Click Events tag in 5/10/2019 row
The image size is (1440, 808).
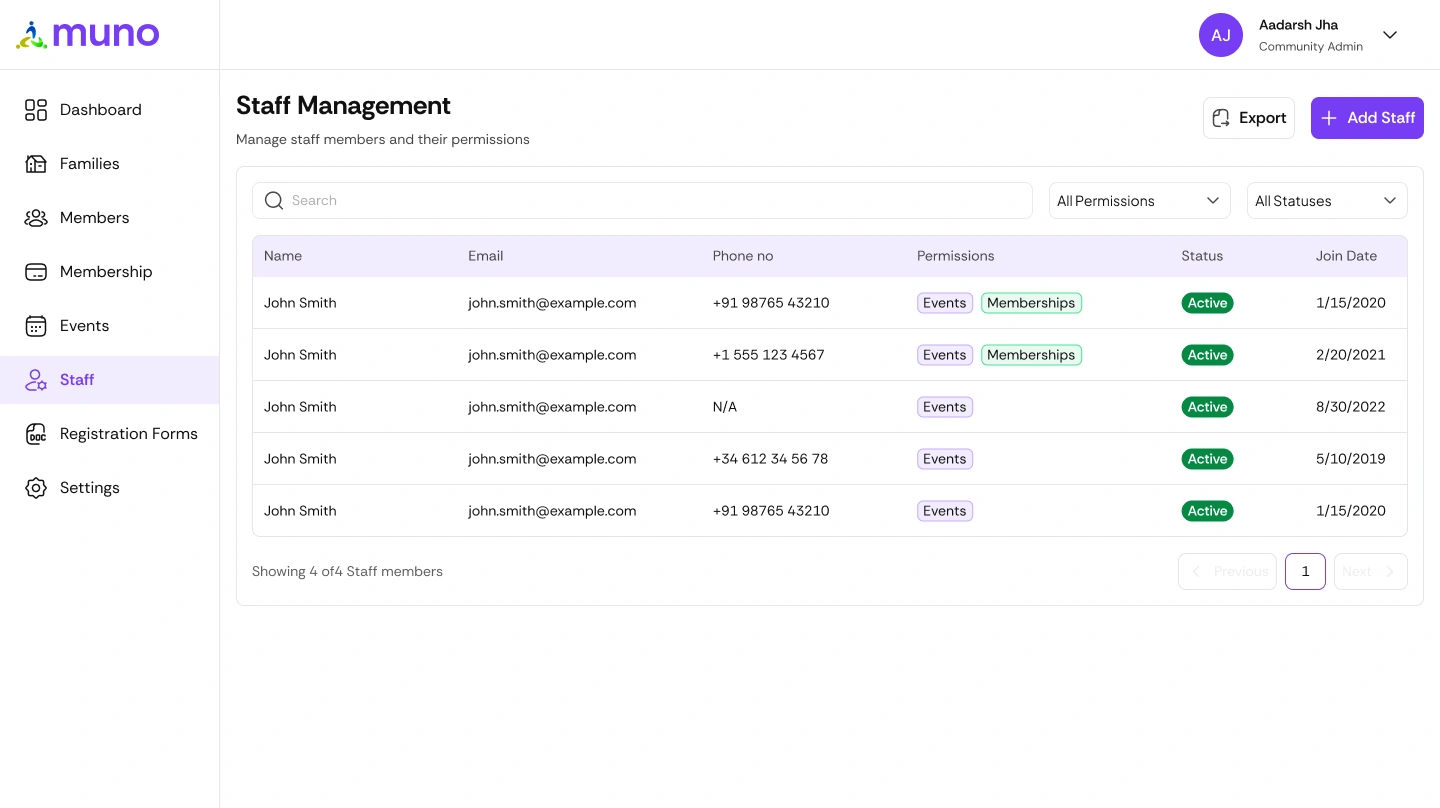point(945,459)
